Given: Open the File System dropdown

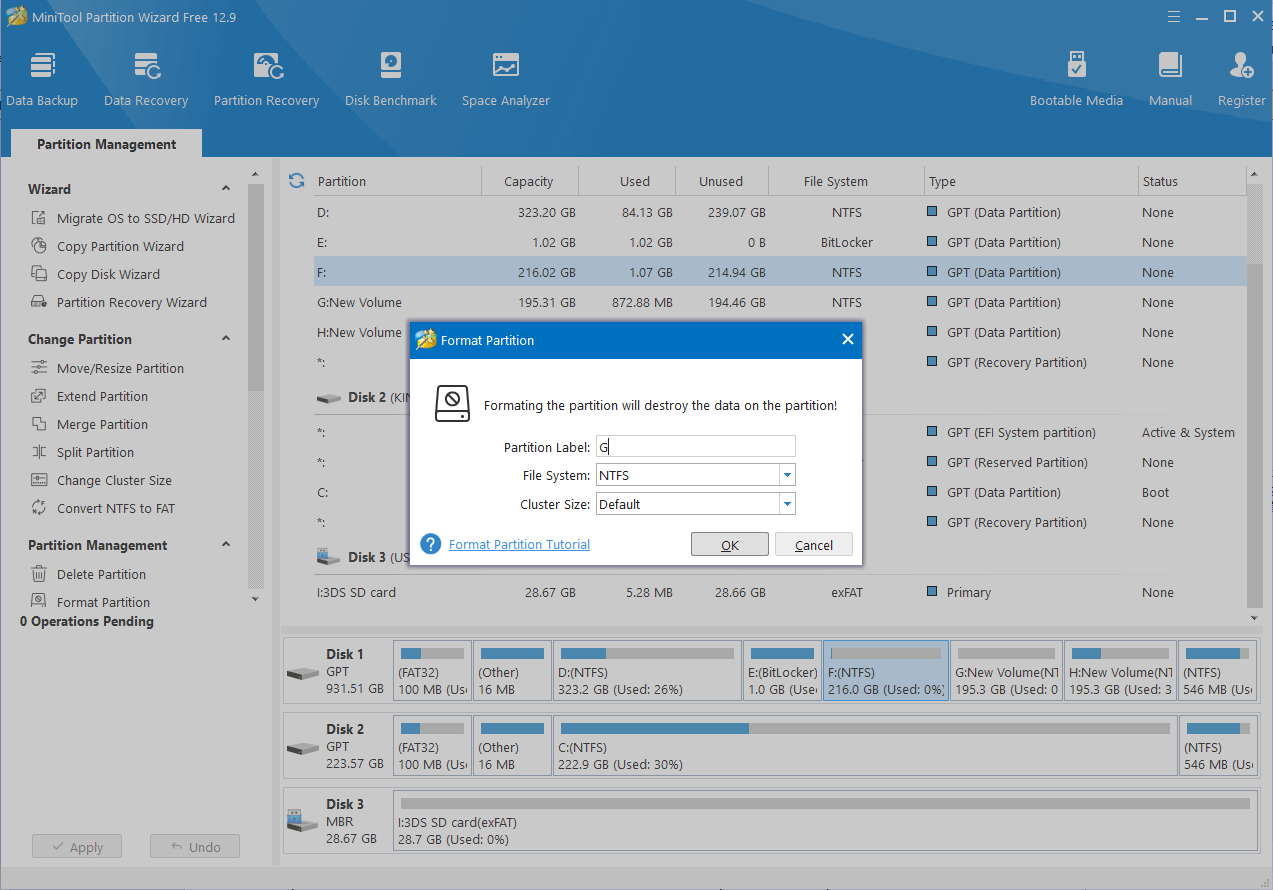Looking at the screenshot, I should click(x=787, y=475).
